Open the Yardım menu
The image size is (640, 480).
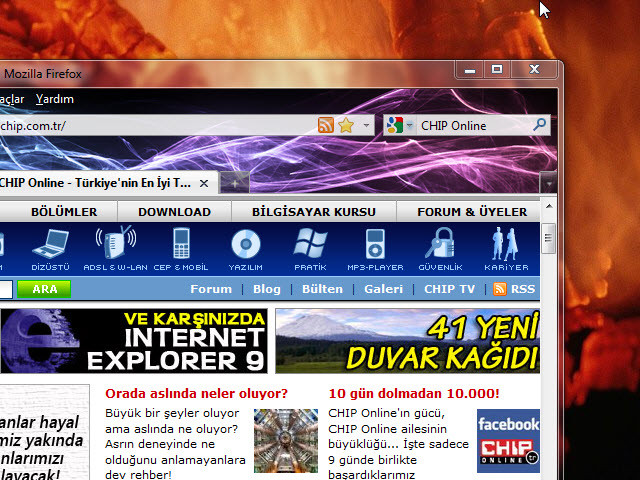click(x=55, y=99)
